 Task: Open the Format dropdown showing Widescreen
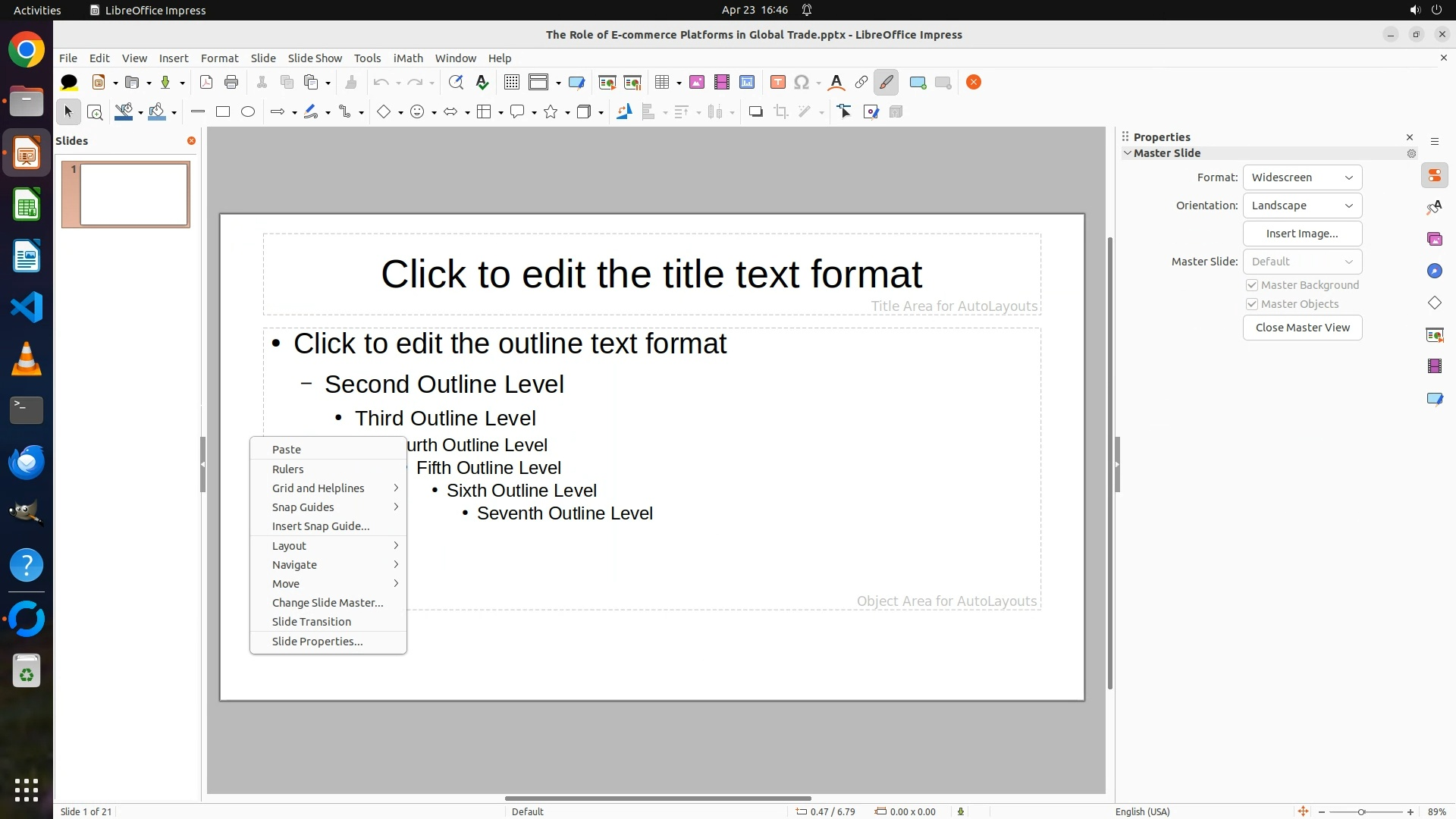coord(1302,177)
